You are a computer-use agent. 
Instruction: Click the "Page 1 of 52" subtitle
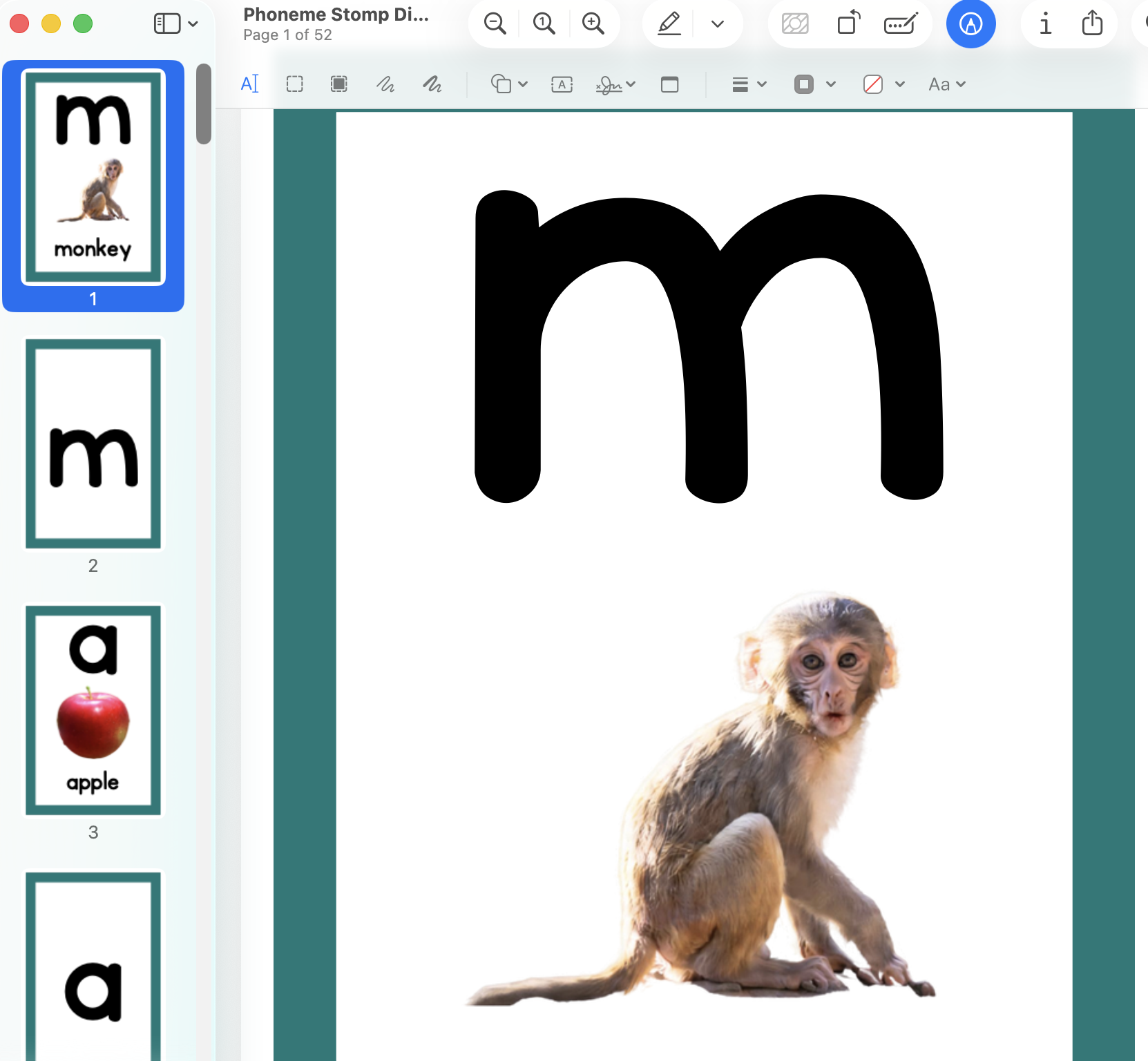(x=287, y=35)
